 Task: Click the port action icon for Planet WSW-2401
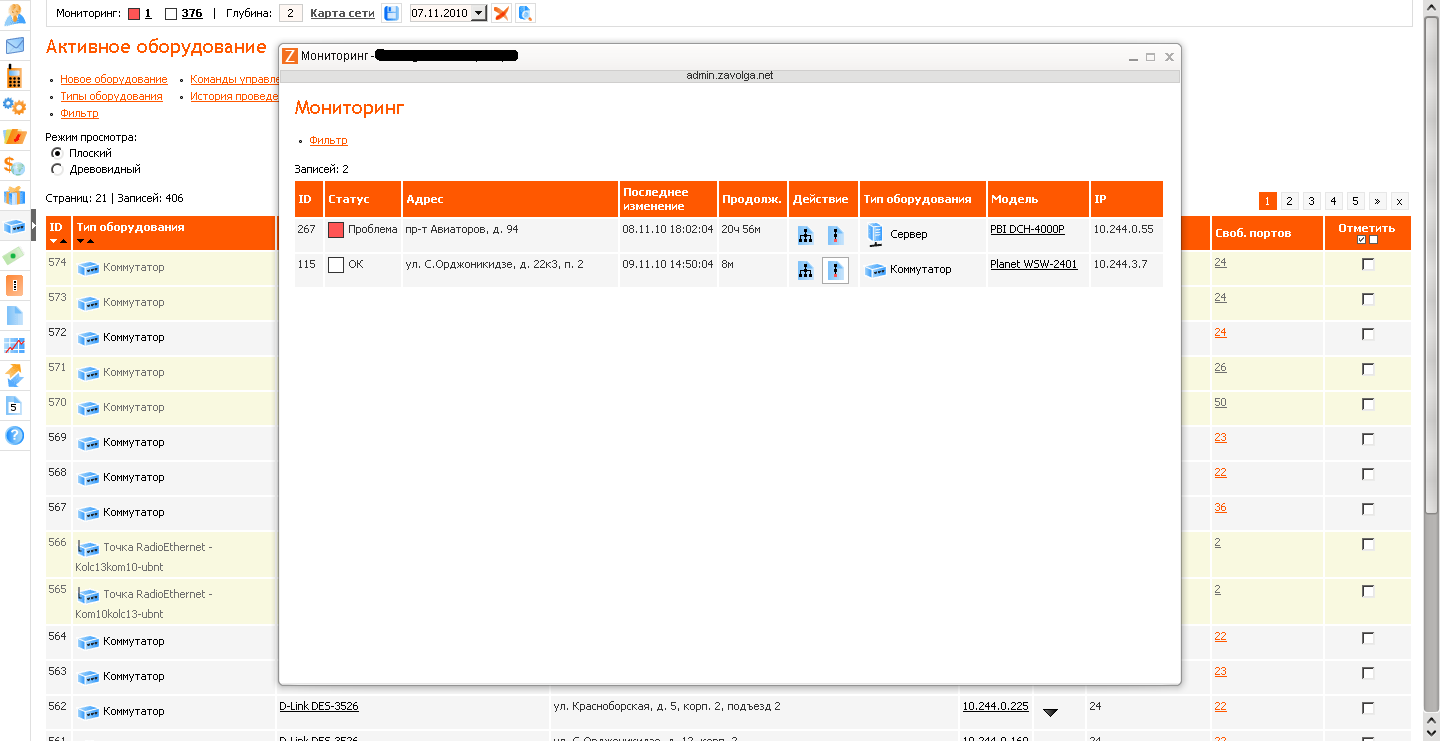pos(835,271)
